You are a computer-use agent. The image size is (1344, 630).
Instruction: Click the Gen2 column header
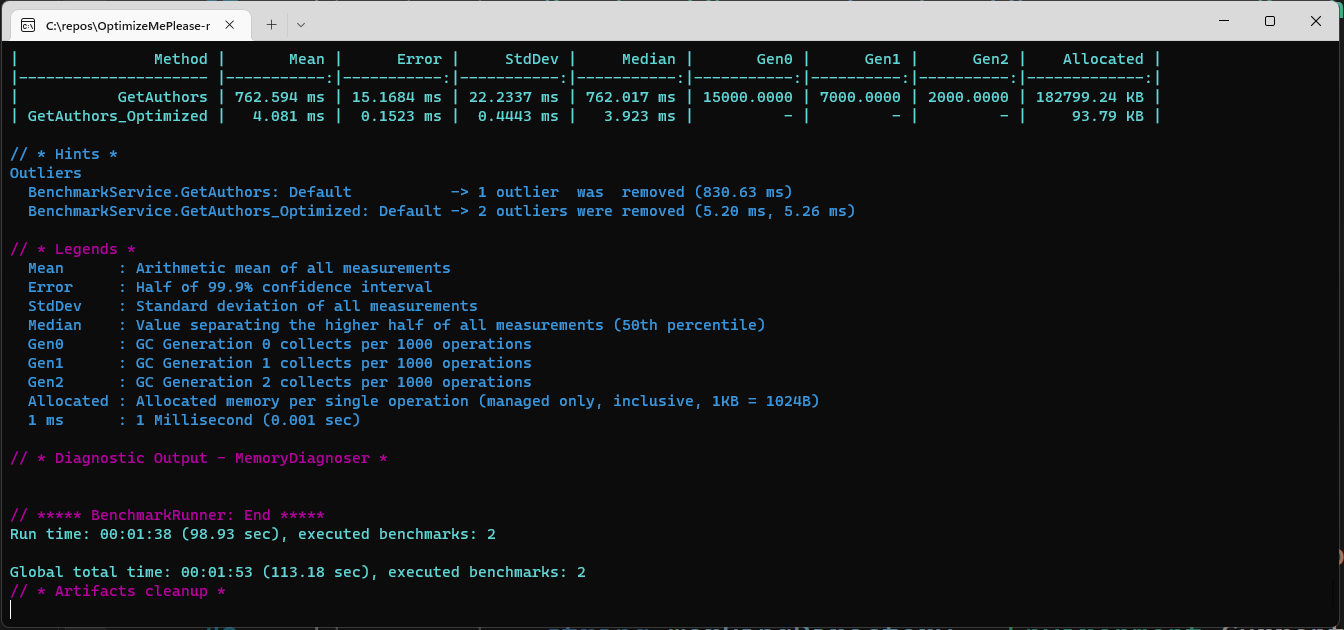991,59
